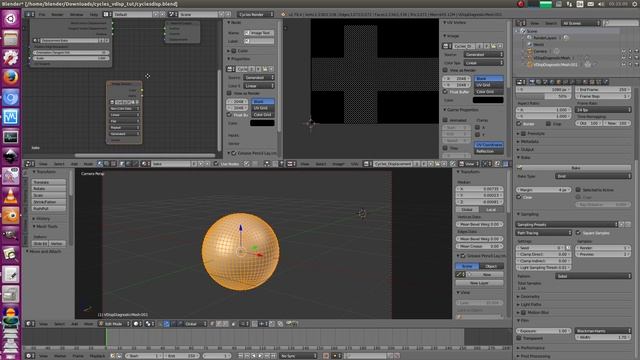Image resolution: width=640 pixels, height=360 pixels.
Task: Open Firefox from the Ubuntu dock
Action: (x=11, y=77)
